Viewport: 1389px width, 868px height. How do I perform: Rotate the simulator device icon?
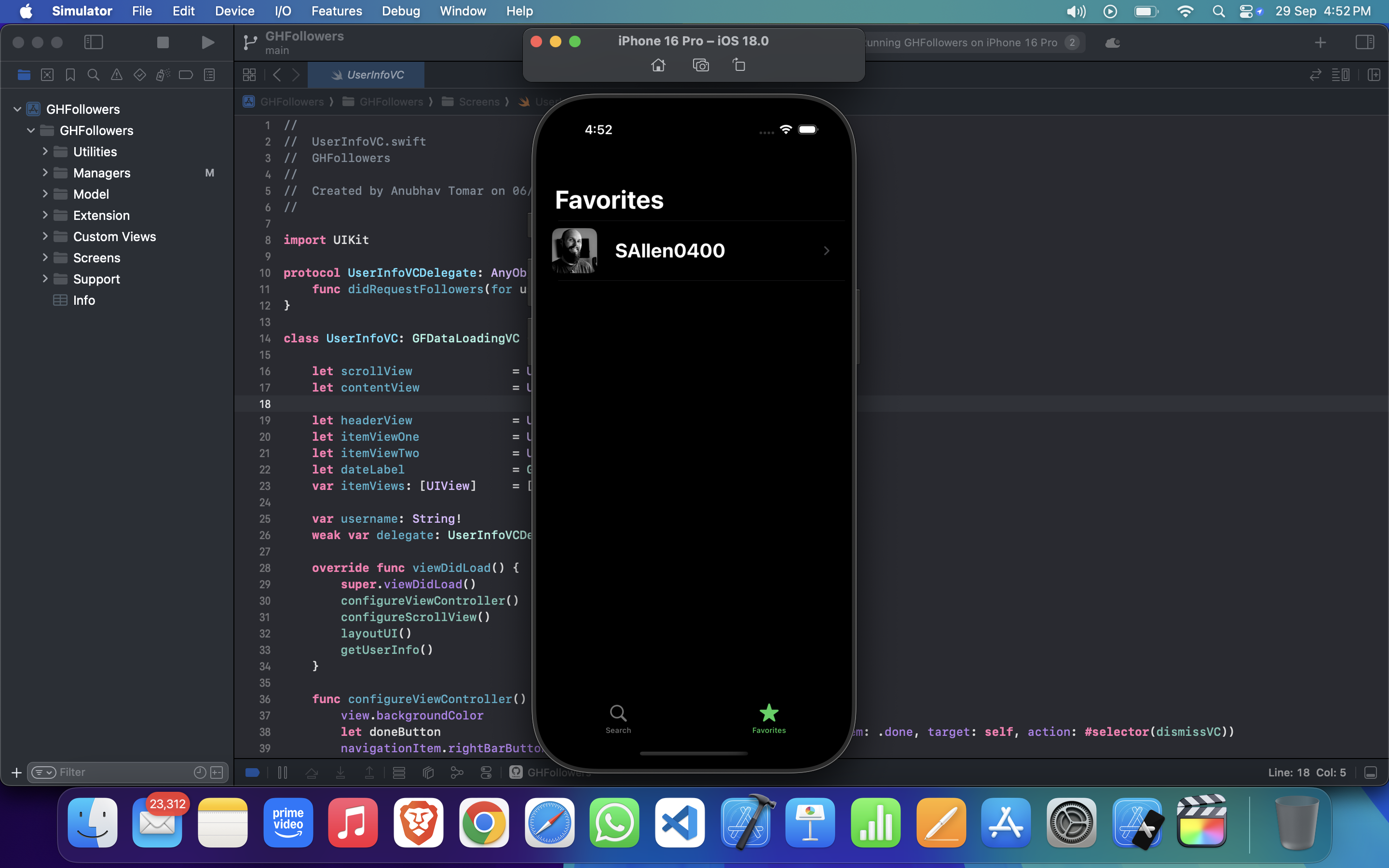tap(739, 66)
